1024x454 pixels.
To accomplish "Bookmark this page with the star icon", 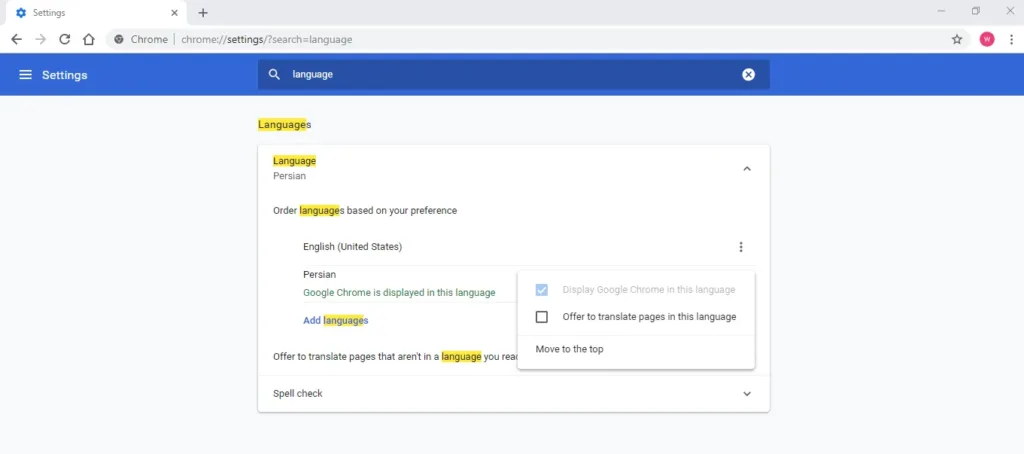I will click(957, 39).
